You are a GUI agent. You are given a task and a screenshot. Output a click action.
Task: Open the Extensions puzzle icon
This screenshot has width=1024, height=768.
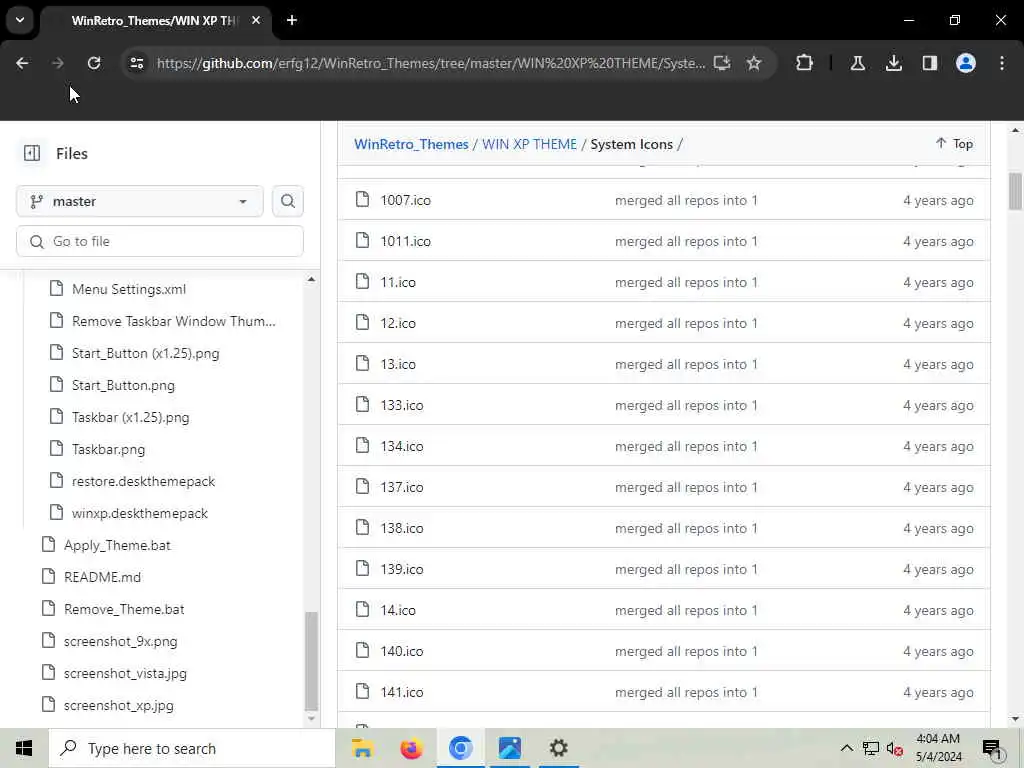point(805,63)
